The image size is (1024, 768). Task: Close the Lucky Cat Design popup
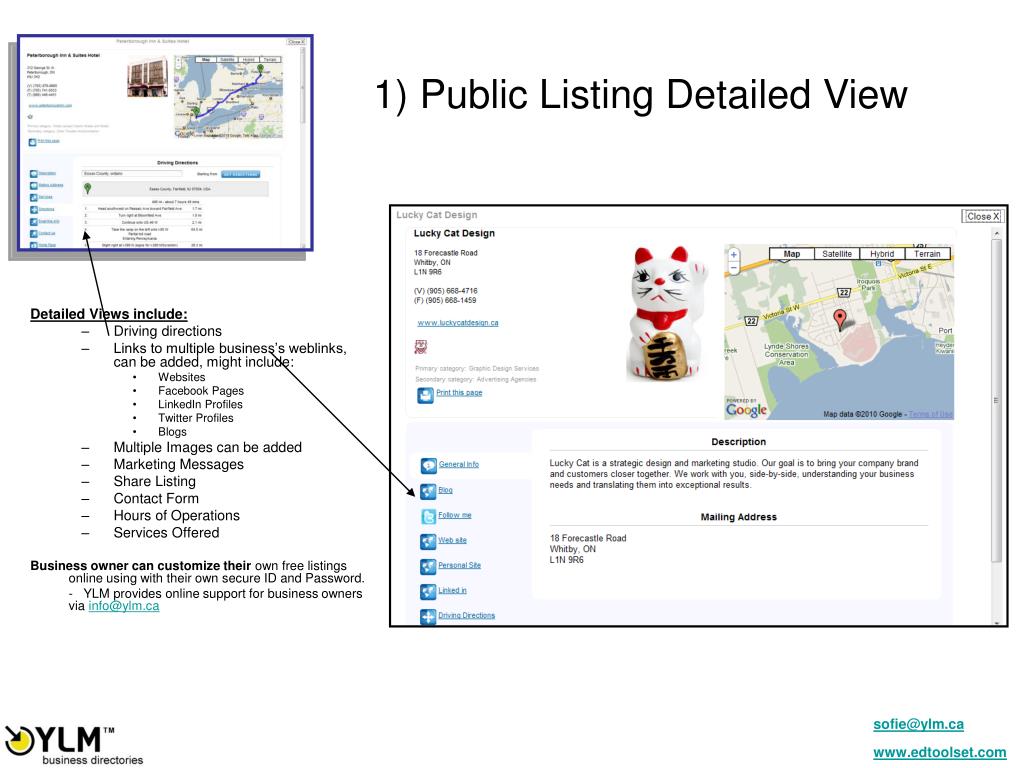[982, 216]
